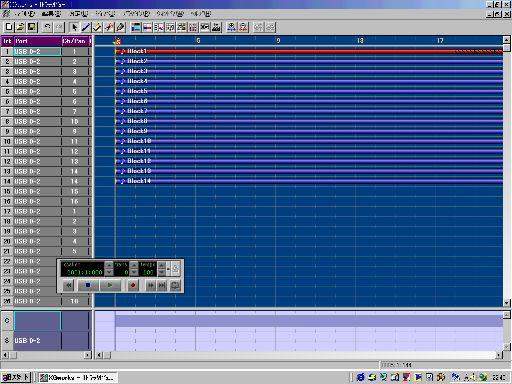Screen dimensions: 512x384
Task: Select the Block1 red track block
Action: (309, 51)
